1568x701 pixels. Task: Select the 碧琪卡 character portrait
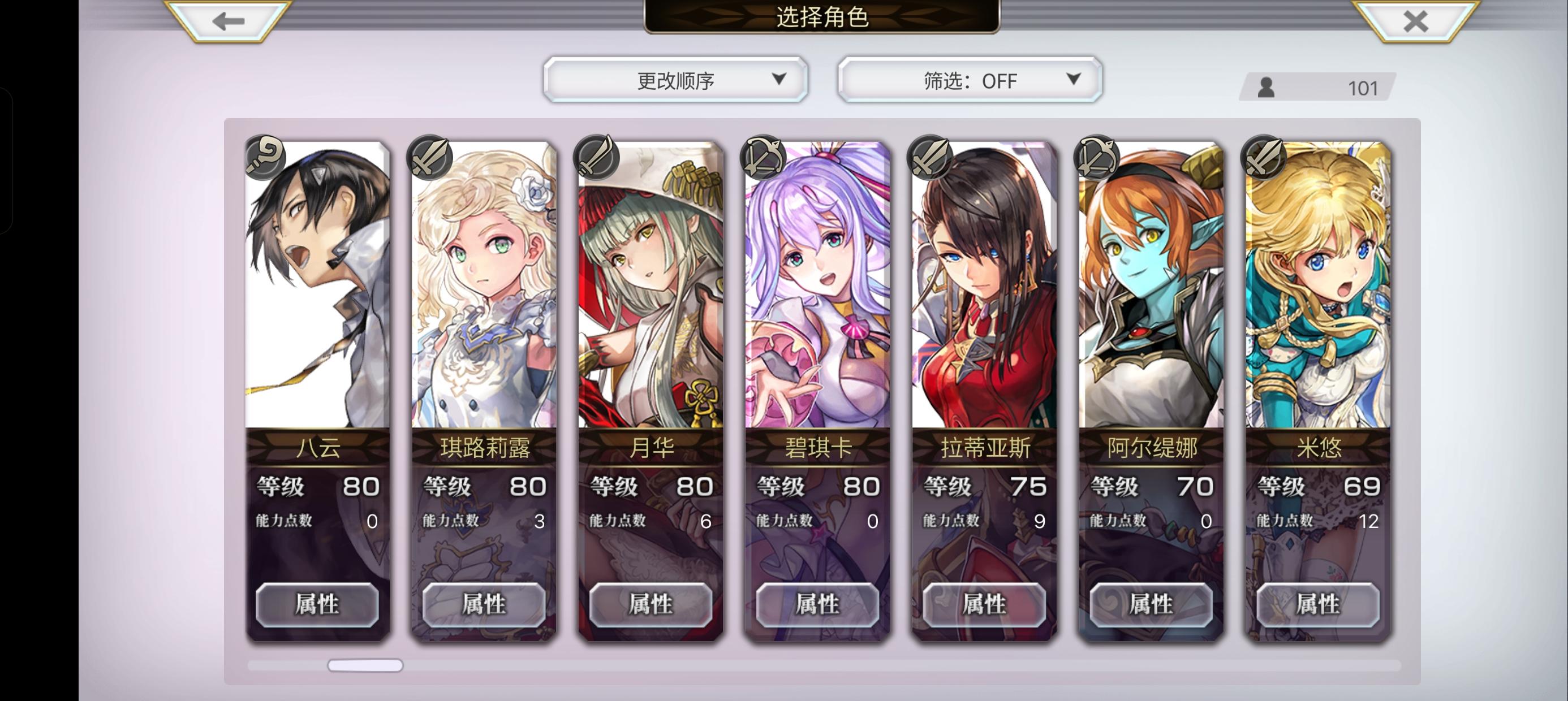click(817, 285)
